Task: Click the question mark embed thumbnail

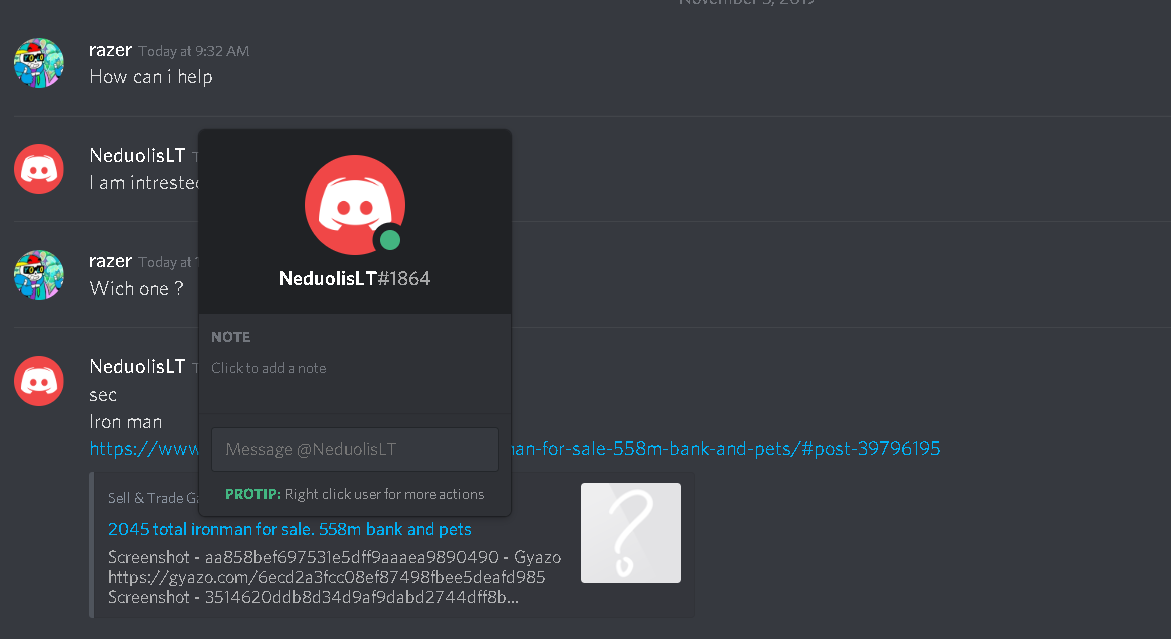Action: [631, 533]
